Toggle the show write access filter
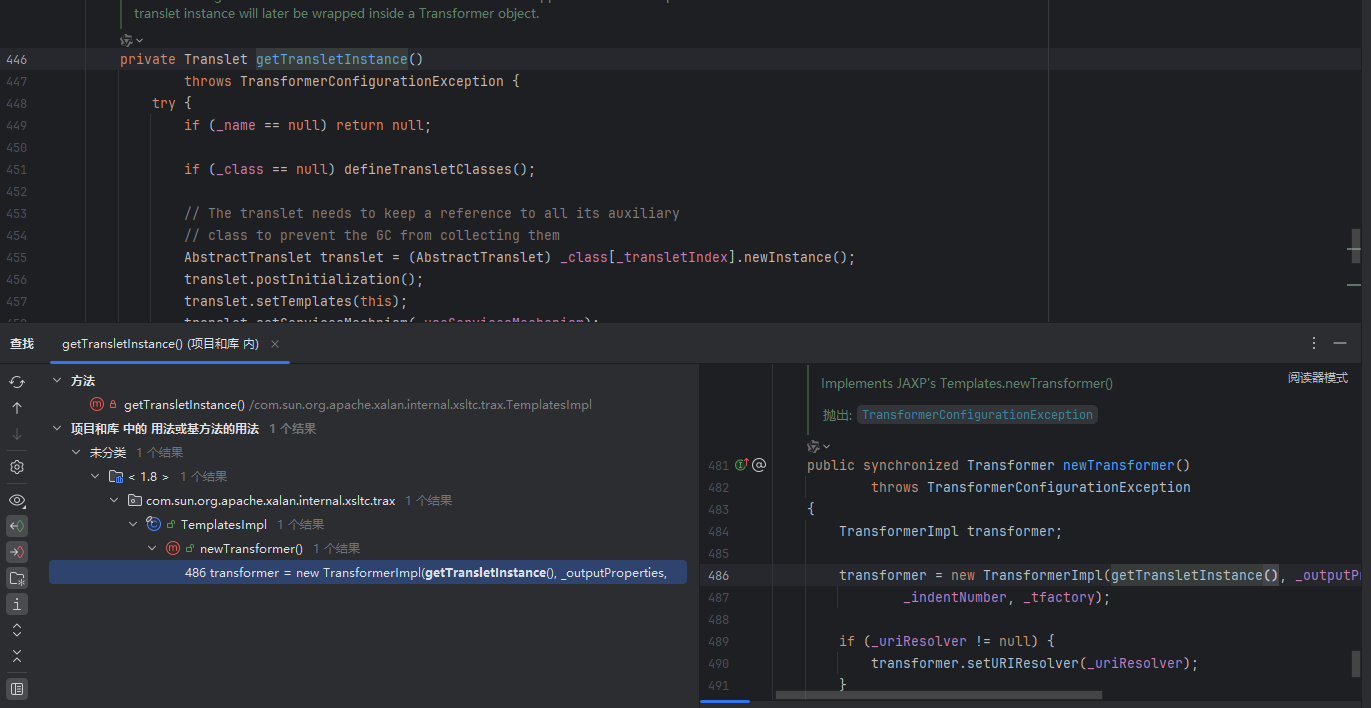The image size is (1371, 708). (17, 552)
